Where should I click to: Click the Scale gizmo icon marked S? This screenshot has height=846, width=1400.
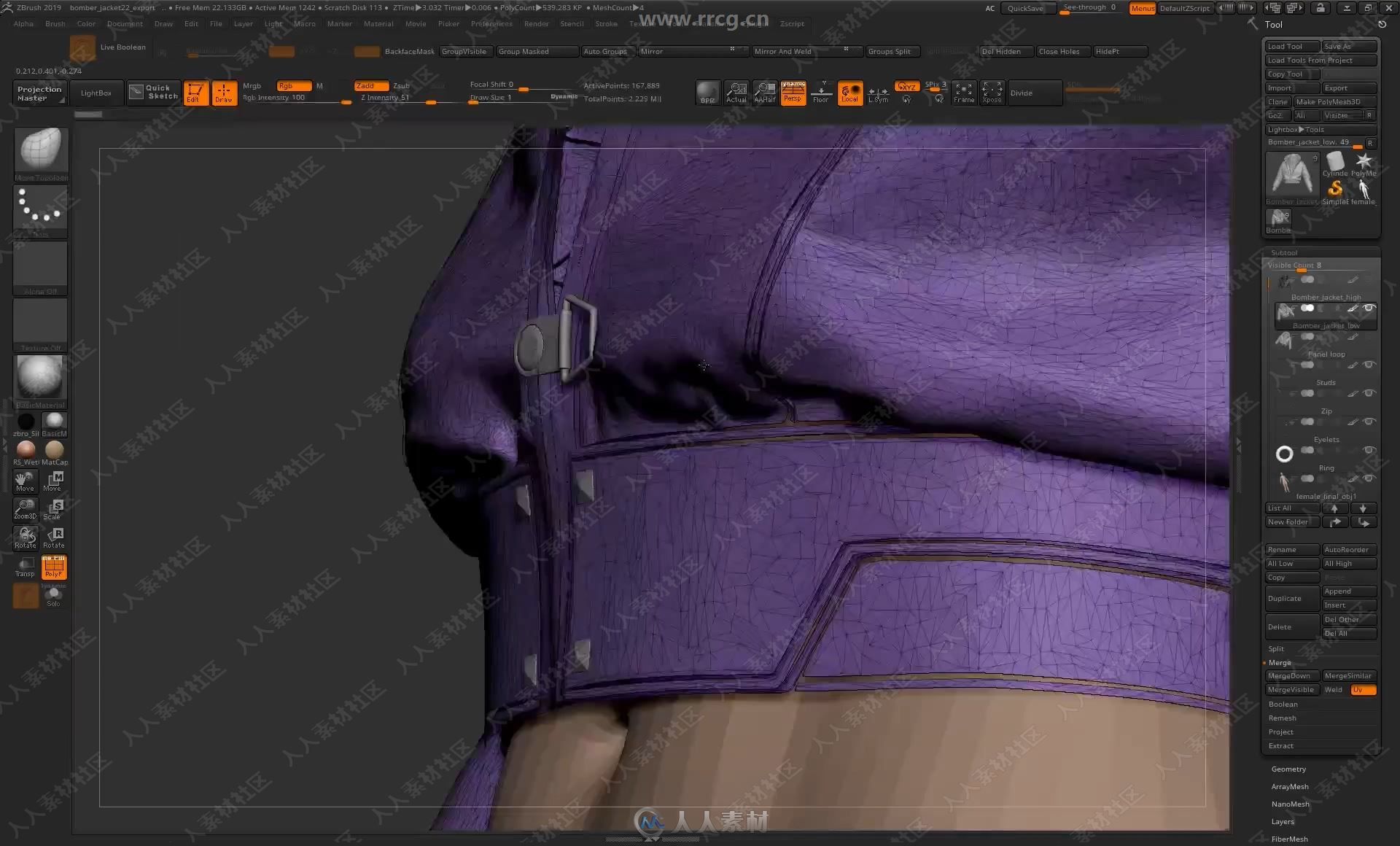(x=53, y=509)
